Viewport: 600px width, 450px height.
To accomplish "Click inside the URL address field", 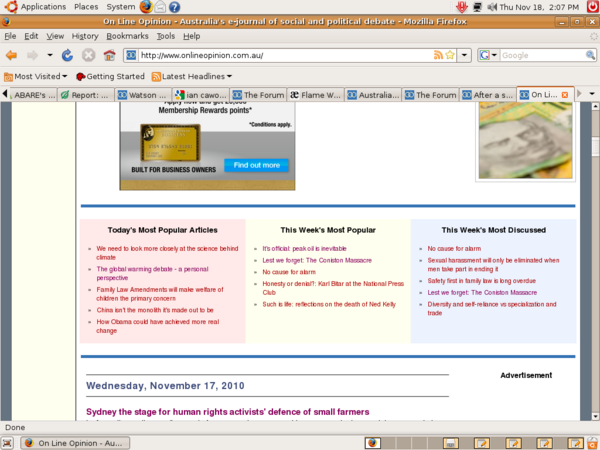I will click(x=285, y=55).
